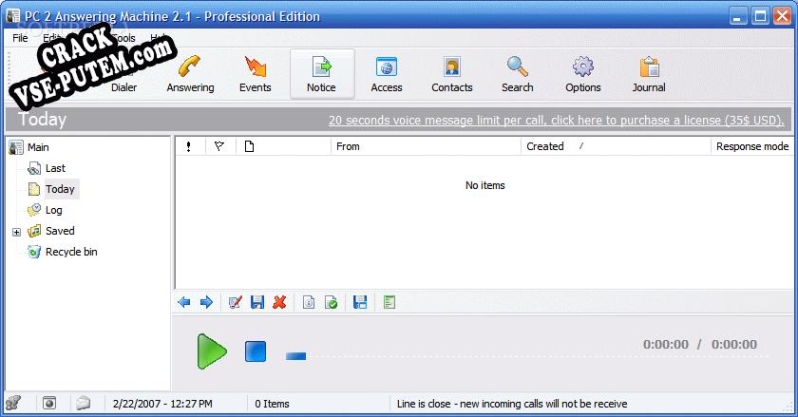798x417 pixels.
Task: Play the voice message
Action: coord(211,351)
